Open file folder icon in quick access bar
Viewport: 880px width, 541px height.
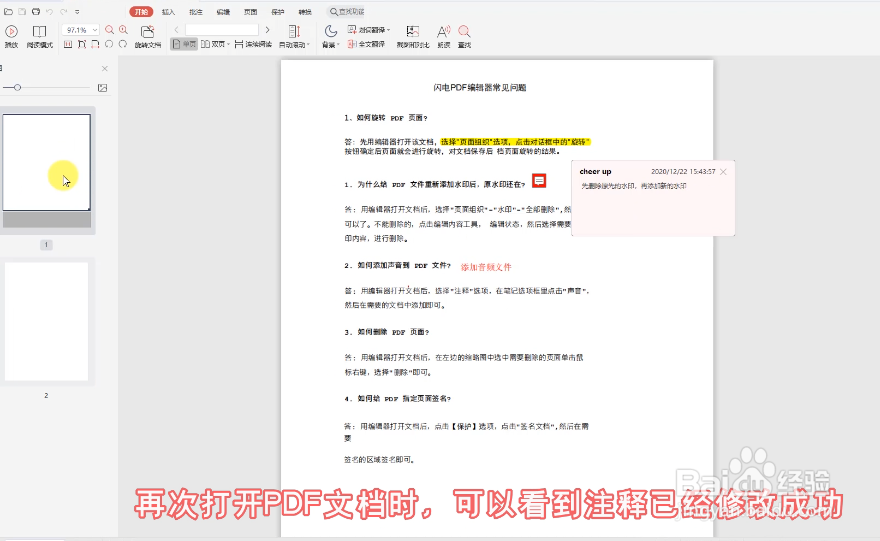(x=8, y=11)
